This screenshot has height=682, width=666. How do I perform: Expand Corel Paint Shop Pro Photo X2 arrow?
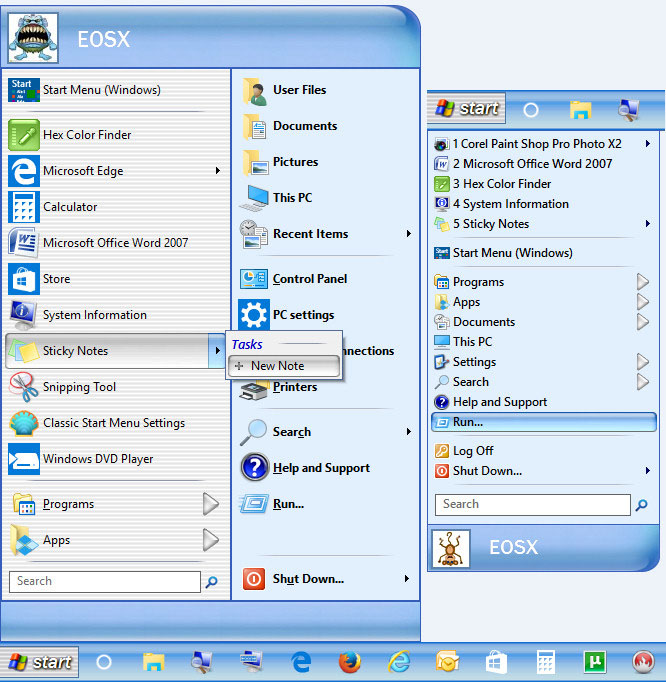pyautogui.click(x=648, y=144)
